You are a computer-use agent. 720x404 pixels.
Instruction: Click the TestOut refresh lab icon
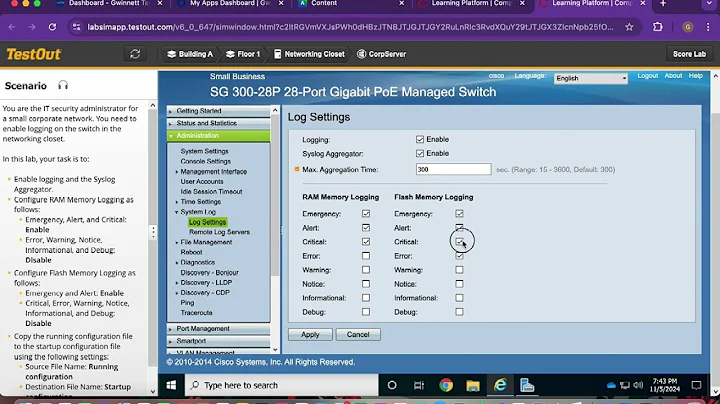135,54
